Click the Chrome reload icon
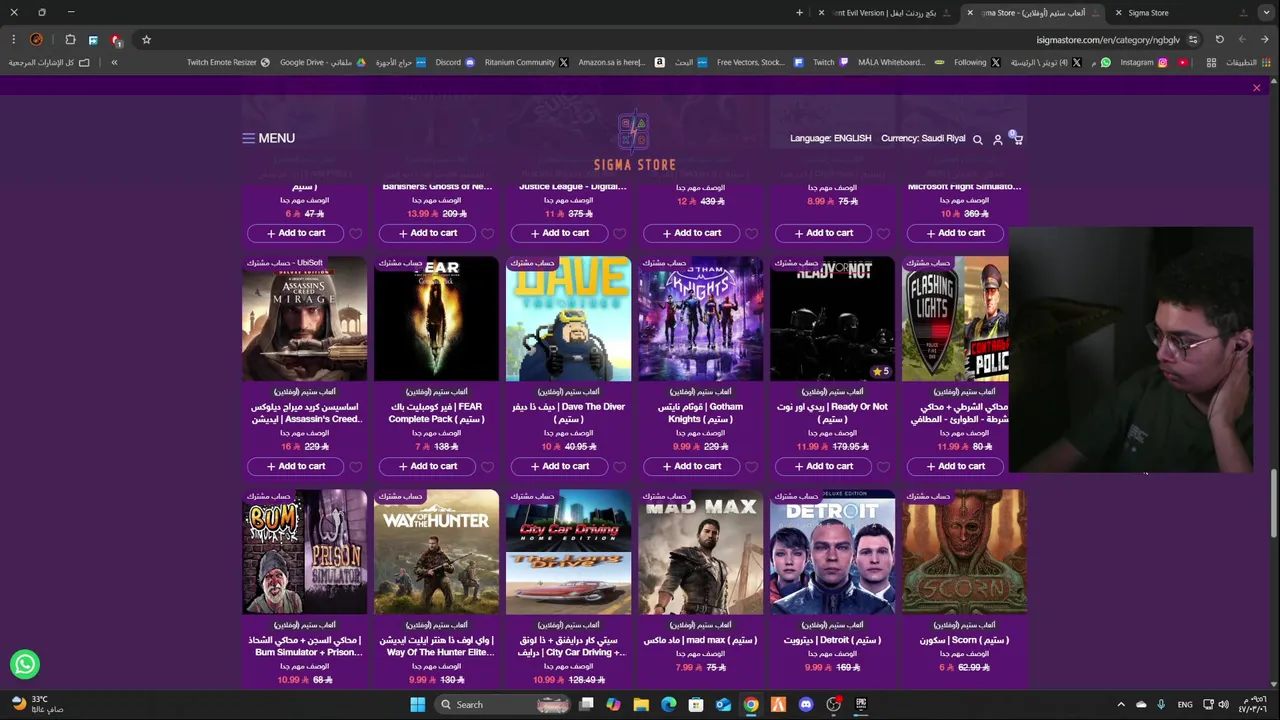 click(1220, 40)
